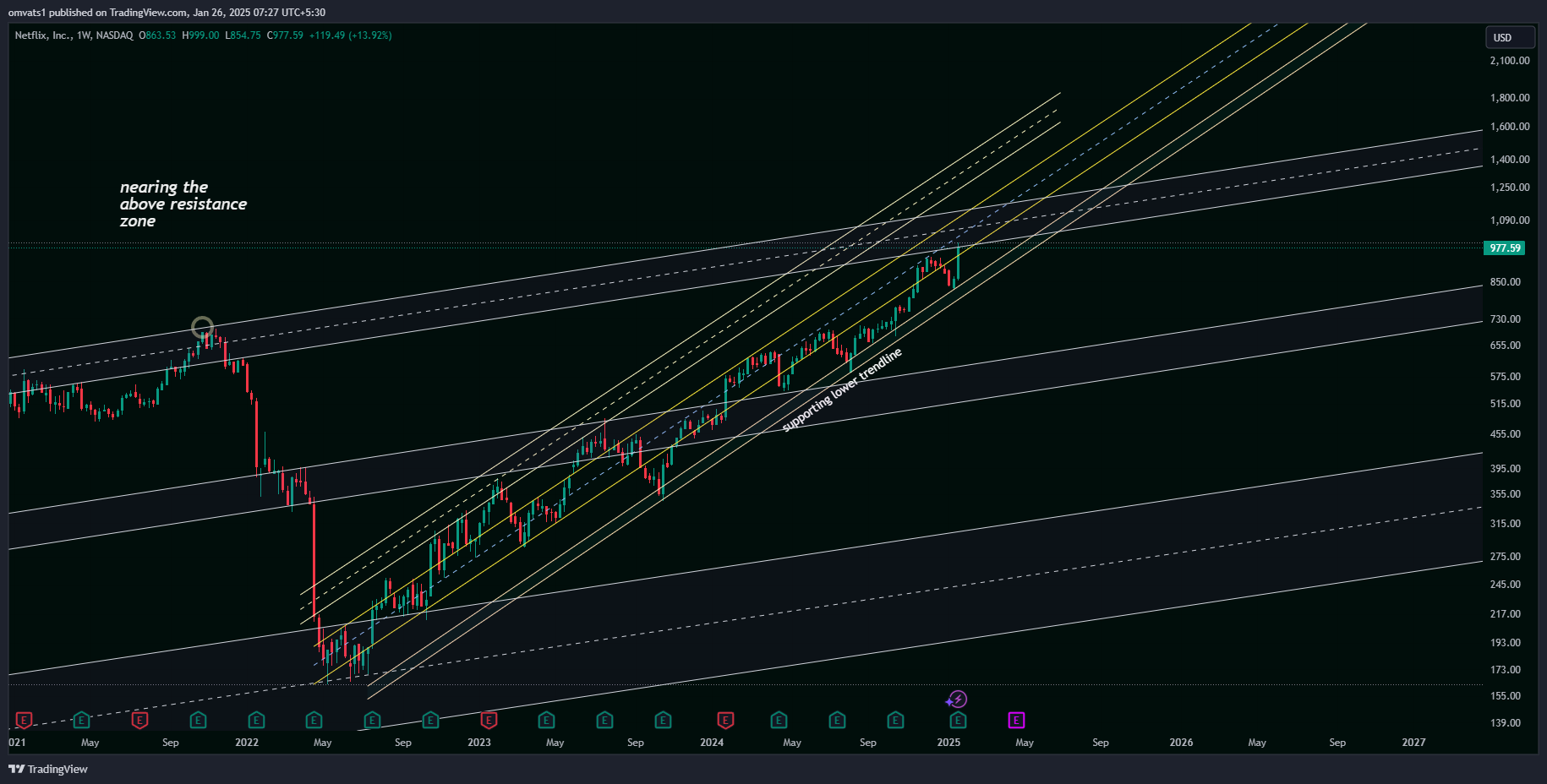Click the circled peak annotation near late 2021
This screenshot has height=784, width=1547.
[x=202, y=327]
